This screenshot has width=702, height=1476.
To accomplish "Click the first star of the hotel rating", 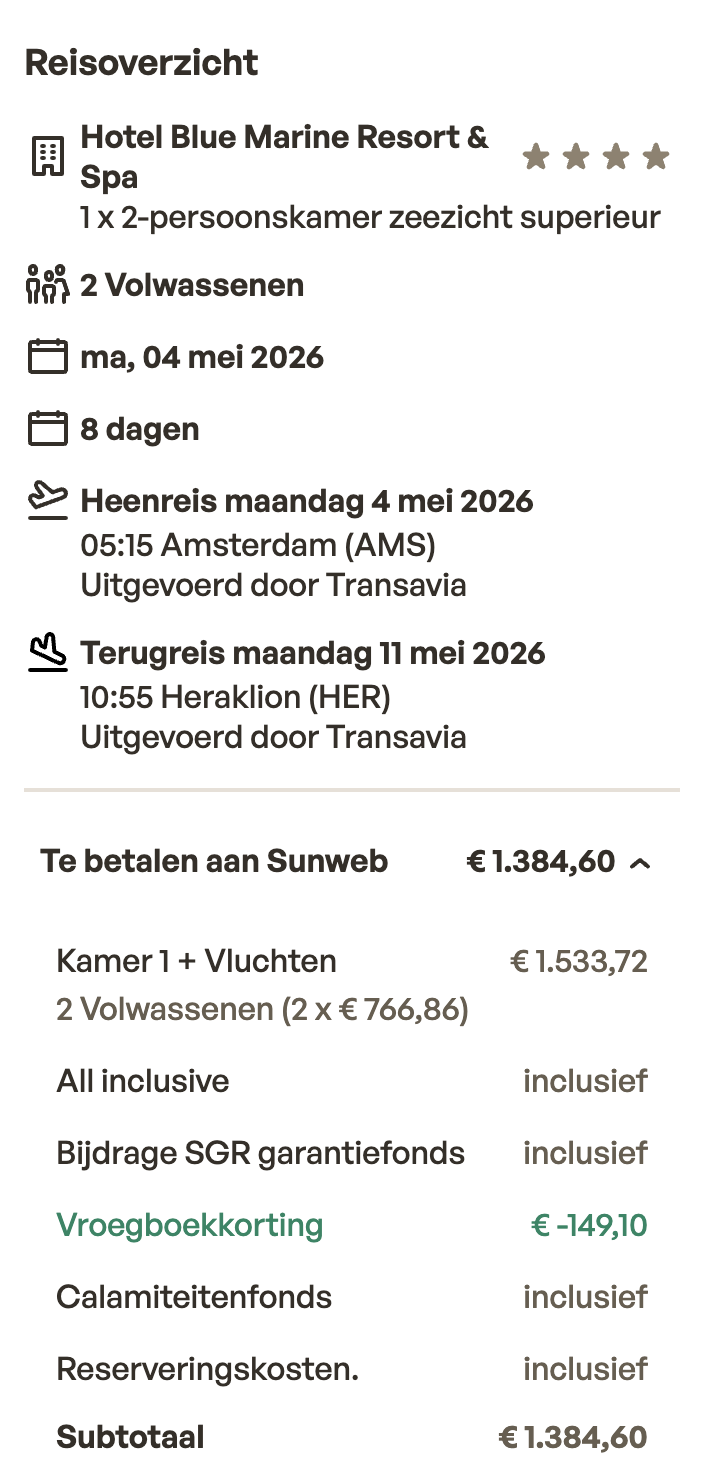I will (x=534, y=156).
